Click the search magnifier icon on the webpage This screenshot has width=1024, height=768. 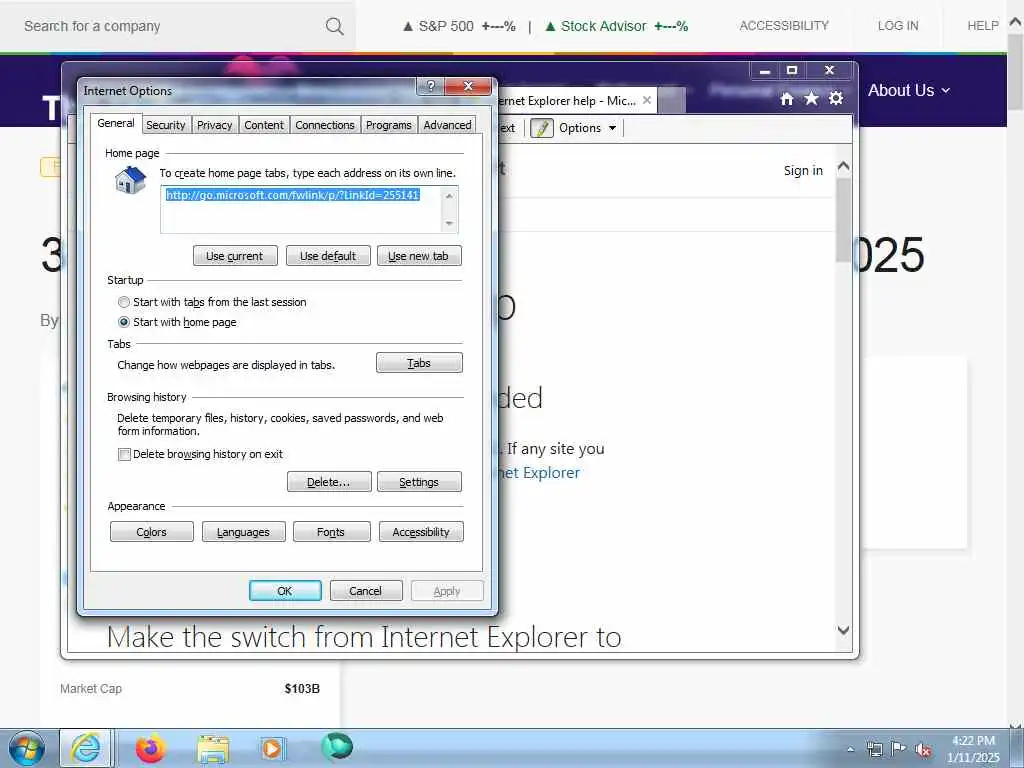[334, 26]
